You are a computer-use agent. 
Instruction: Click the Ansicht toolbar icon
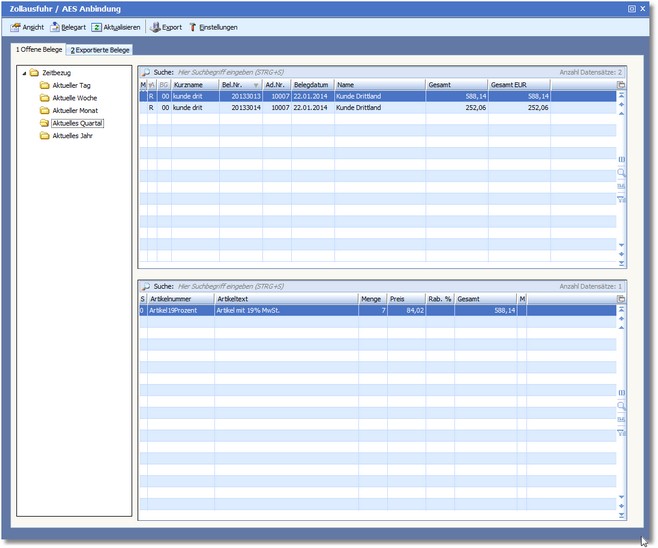[x=16, y=27]
